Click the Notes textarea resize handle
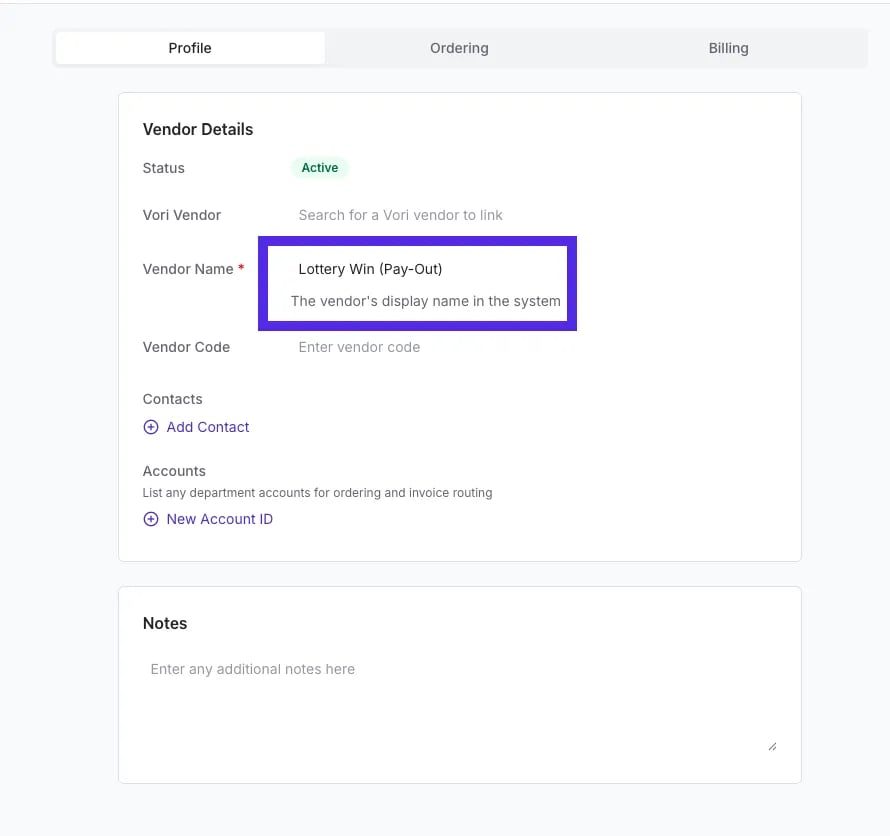The height and width of the screenshot is (836, 890). click(x=772, y=747)
